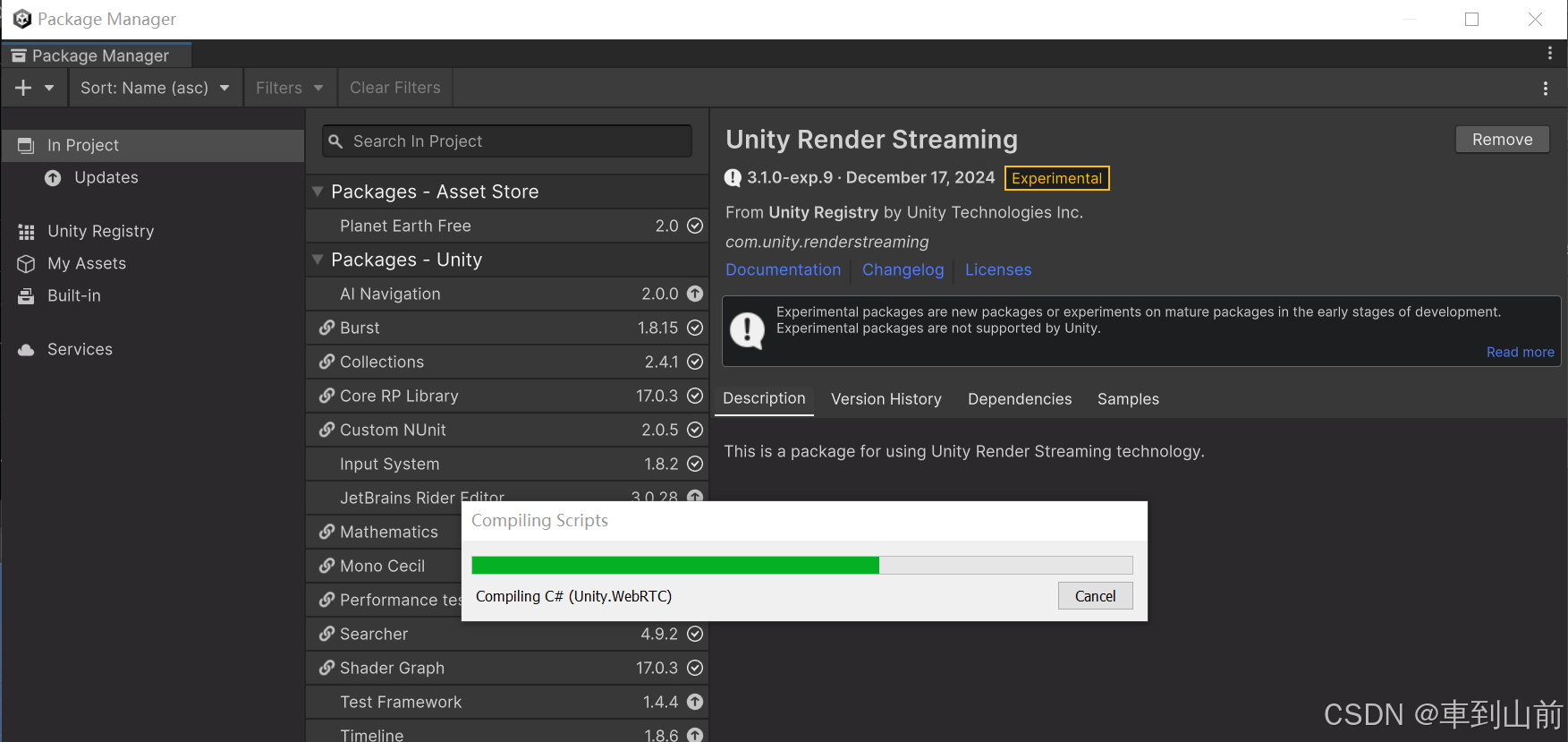Click Core RP Library checkmark icon
1568x742 pixels.
coord(695,396)
